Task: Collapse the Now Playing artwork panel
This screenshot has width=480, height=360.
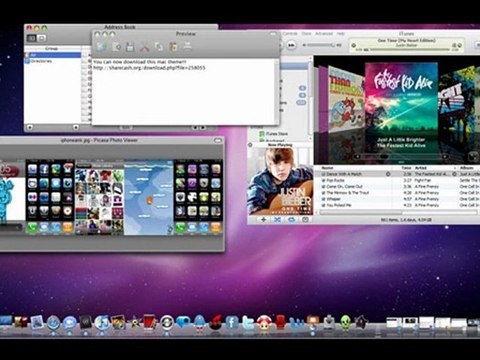Action: (250, 145)
